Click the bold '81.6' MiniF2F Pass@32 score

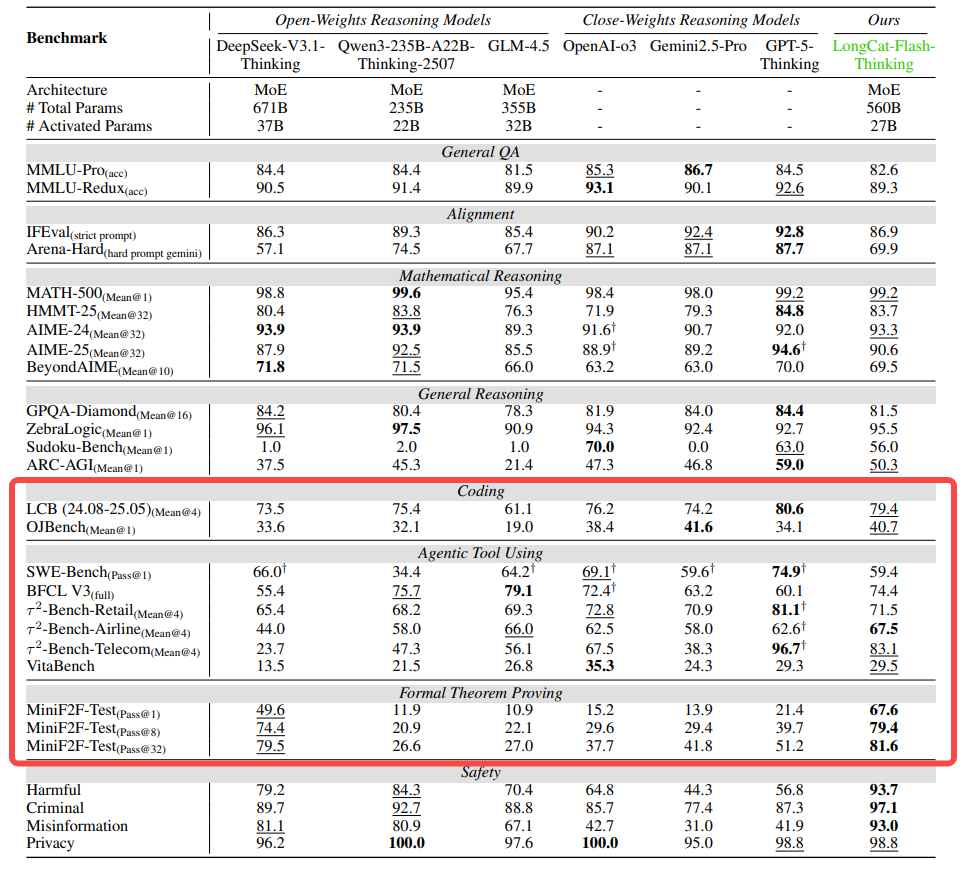click(884, 746)
